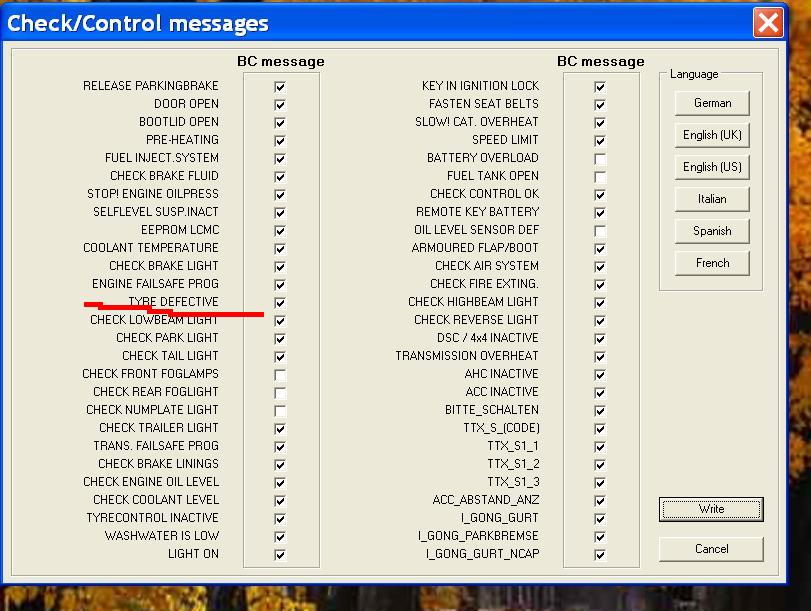Screen dimensions: 811x611
Task: Toggle SPEED LIMIT checkbox
Action: (600, 141)
